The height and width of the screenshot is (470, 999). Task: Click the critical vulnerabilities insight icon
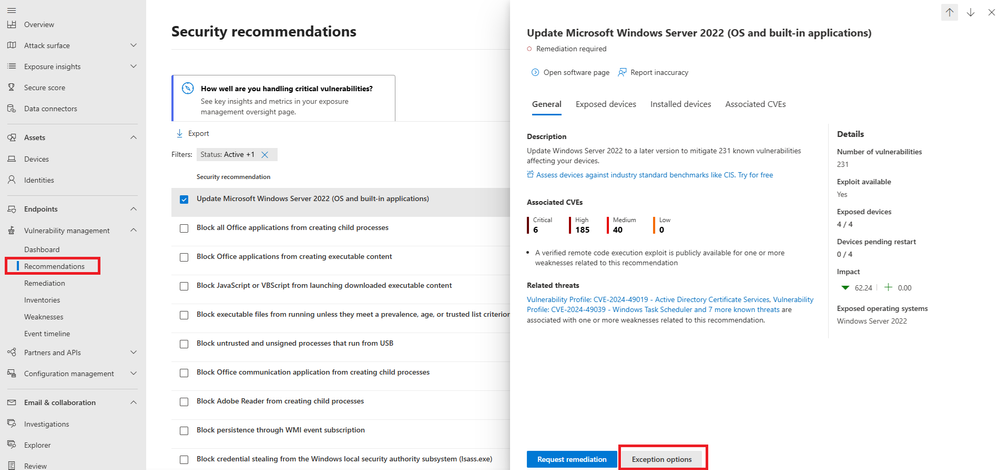(x=187, y=89)
